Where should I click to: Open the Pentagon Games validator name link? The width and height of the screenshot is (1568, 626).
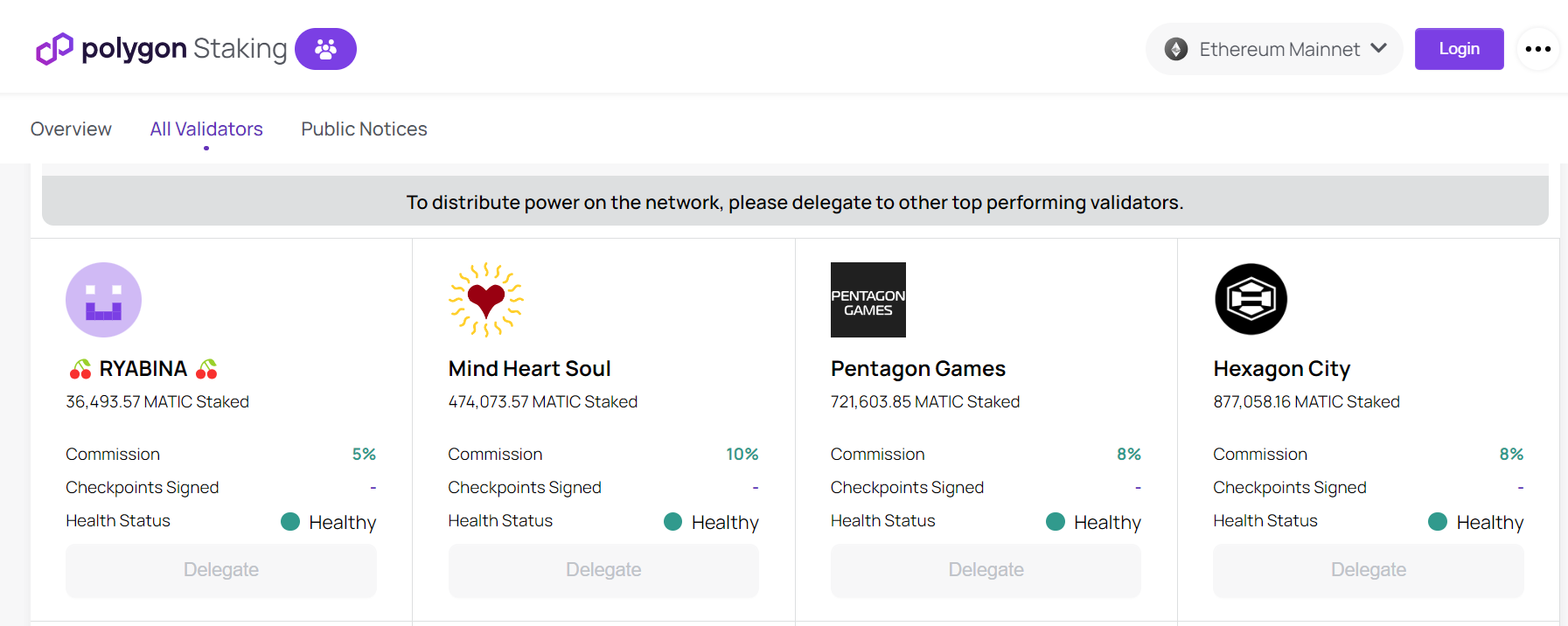[917, 369]
